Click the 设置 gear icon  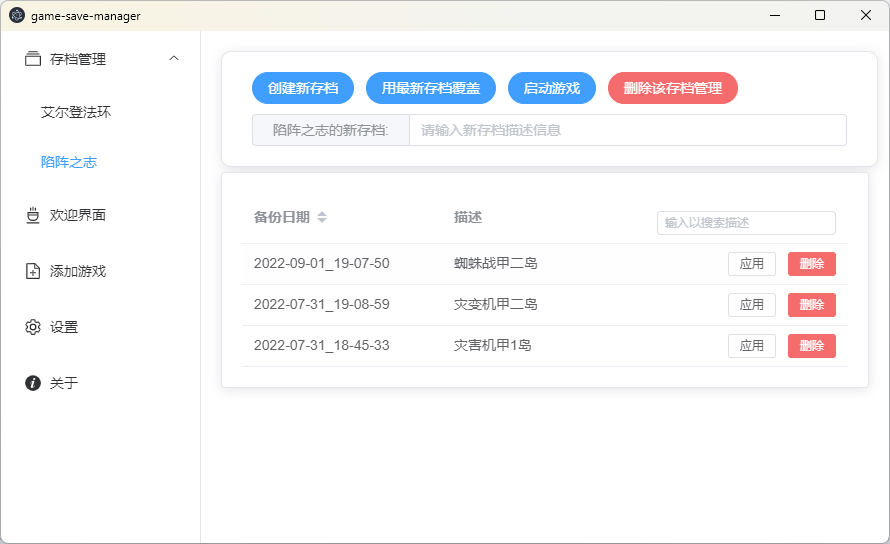[x=33, y=327]
